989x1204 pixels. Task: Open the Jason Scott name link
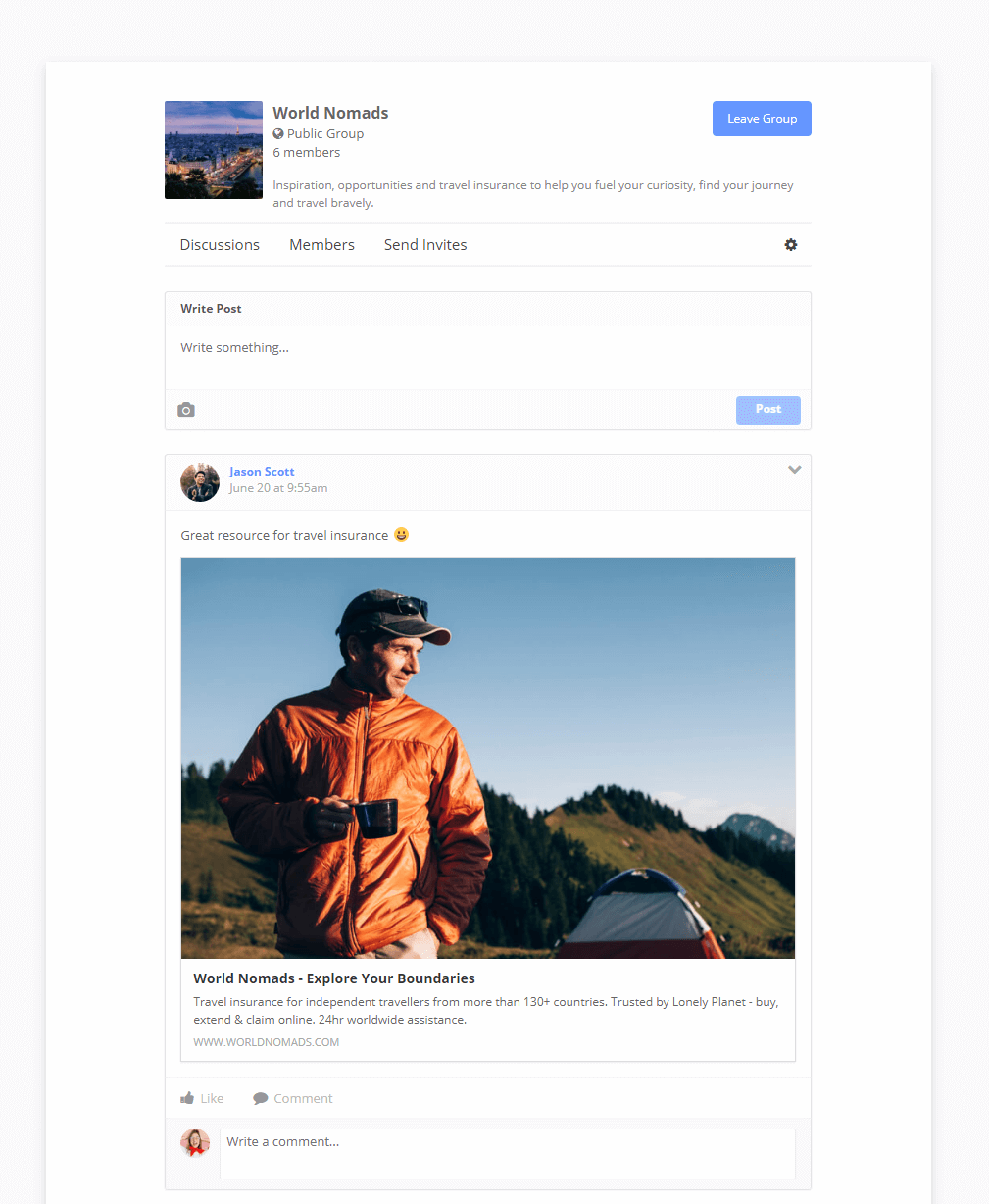point(262,472)
